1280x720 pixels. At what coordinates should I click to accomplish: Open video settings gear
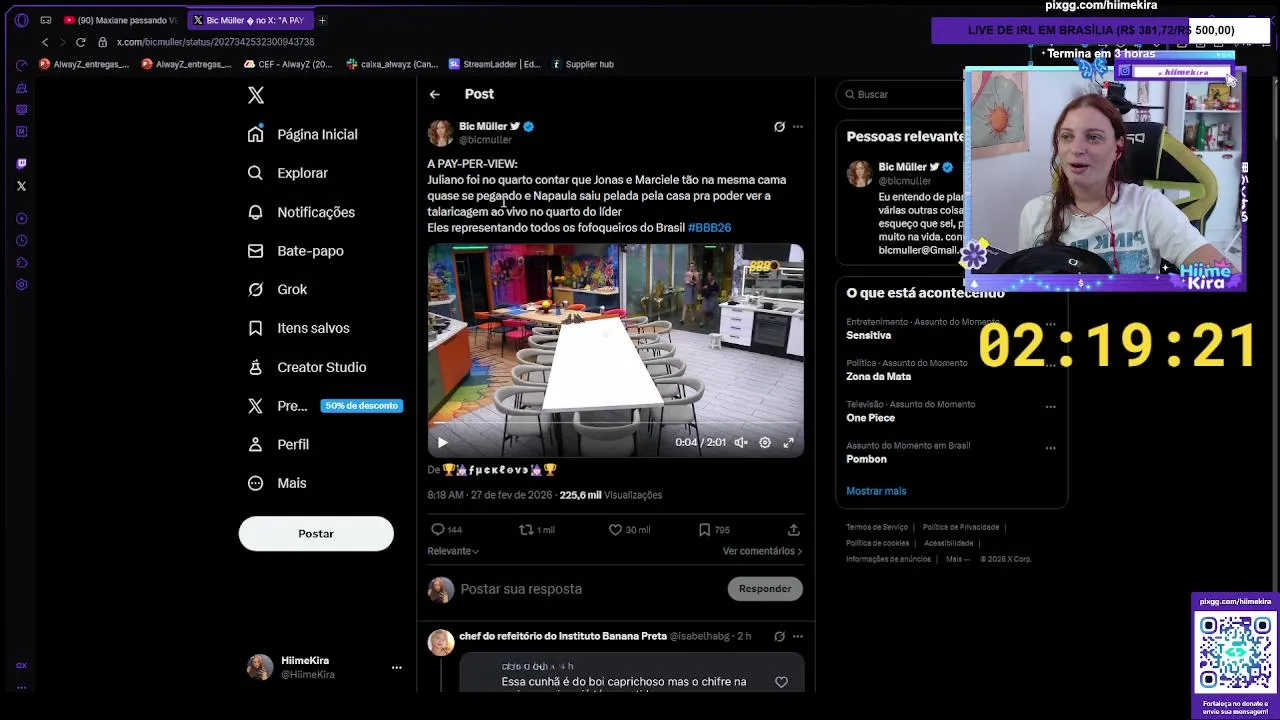(765, 442)
